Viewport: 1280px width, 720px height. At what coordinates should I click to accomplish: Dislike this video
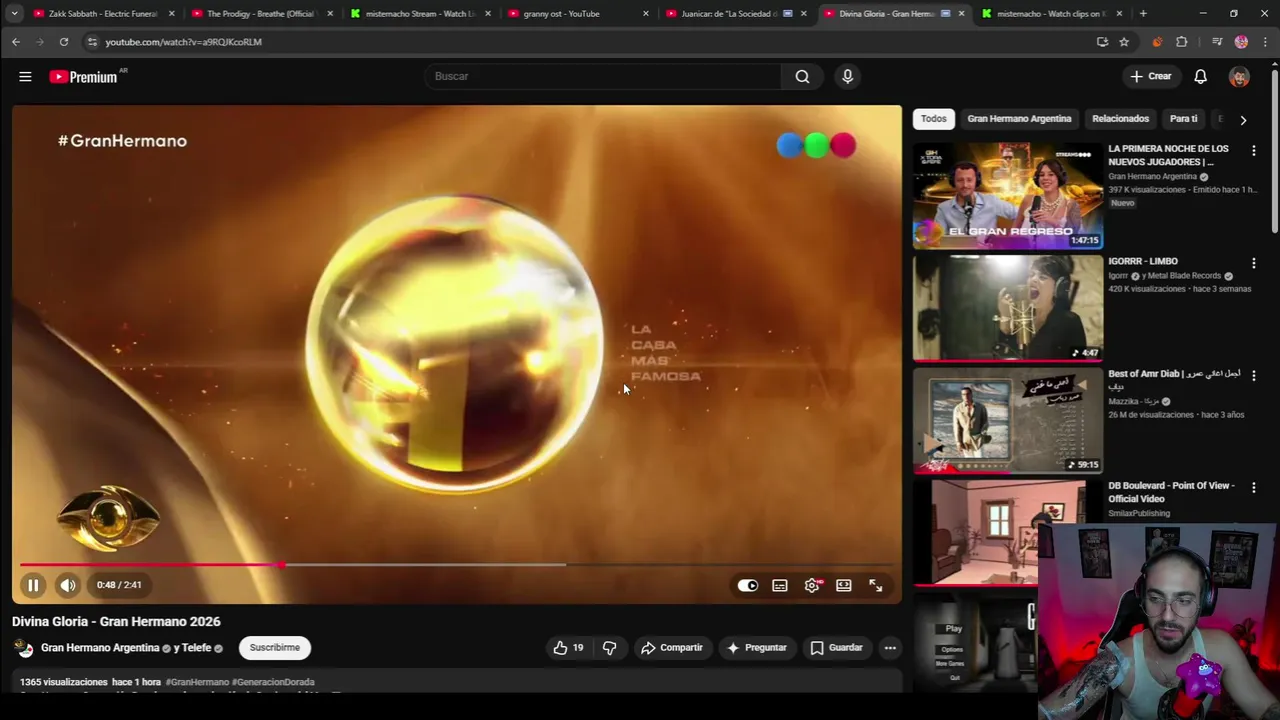[609, 648]
